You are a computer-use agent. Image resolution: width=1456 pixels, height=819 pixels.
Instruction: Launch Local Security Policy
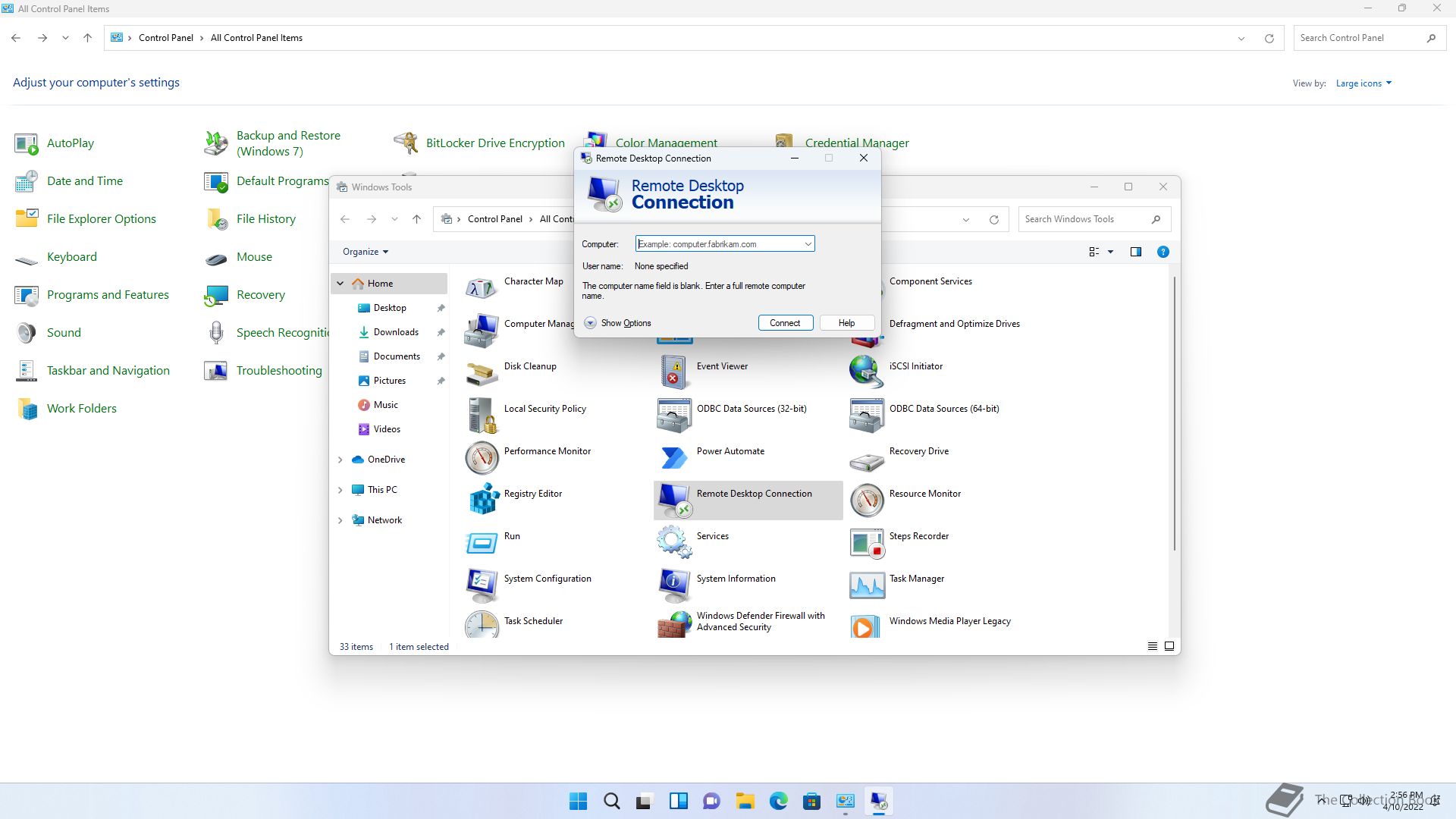(526, 415)
